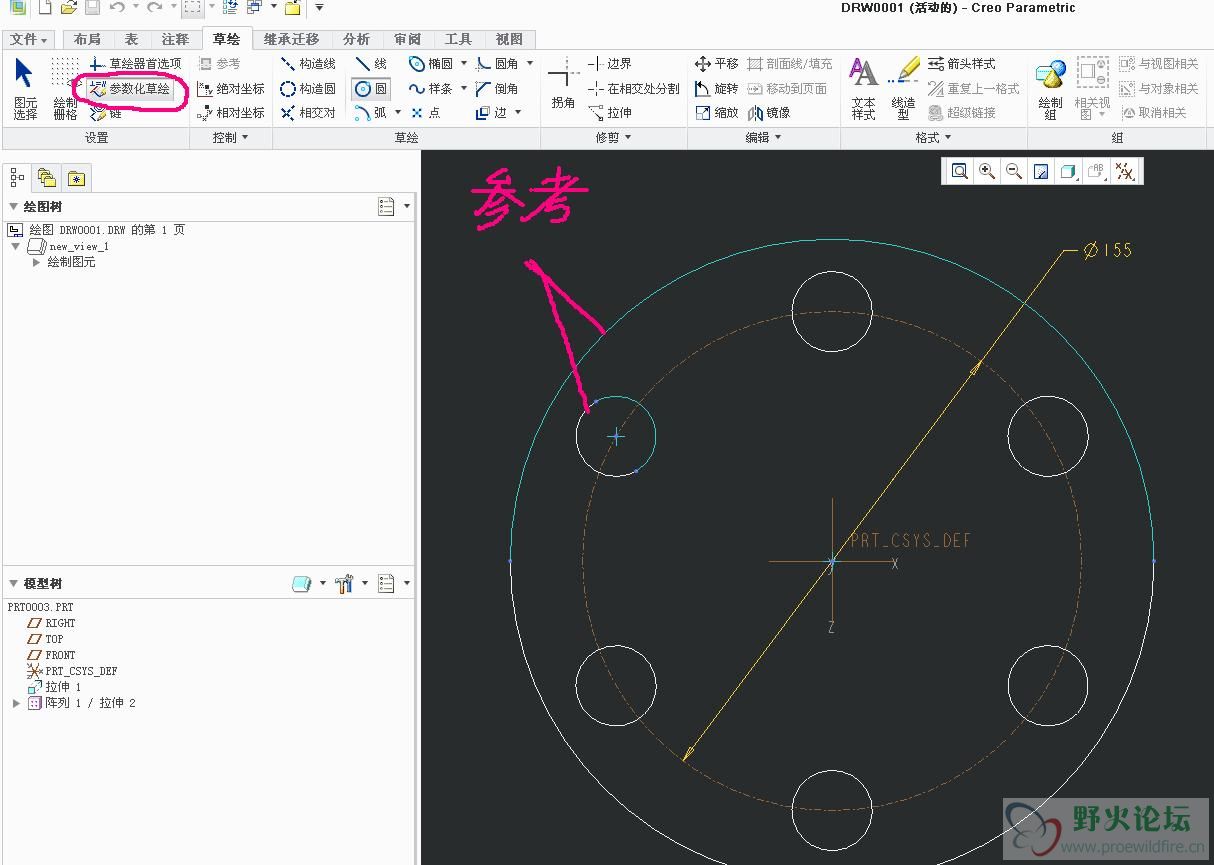The width and height of the screenshot is (1214, 865).
Task: Open 文本样式 text style
Action: 864,89
